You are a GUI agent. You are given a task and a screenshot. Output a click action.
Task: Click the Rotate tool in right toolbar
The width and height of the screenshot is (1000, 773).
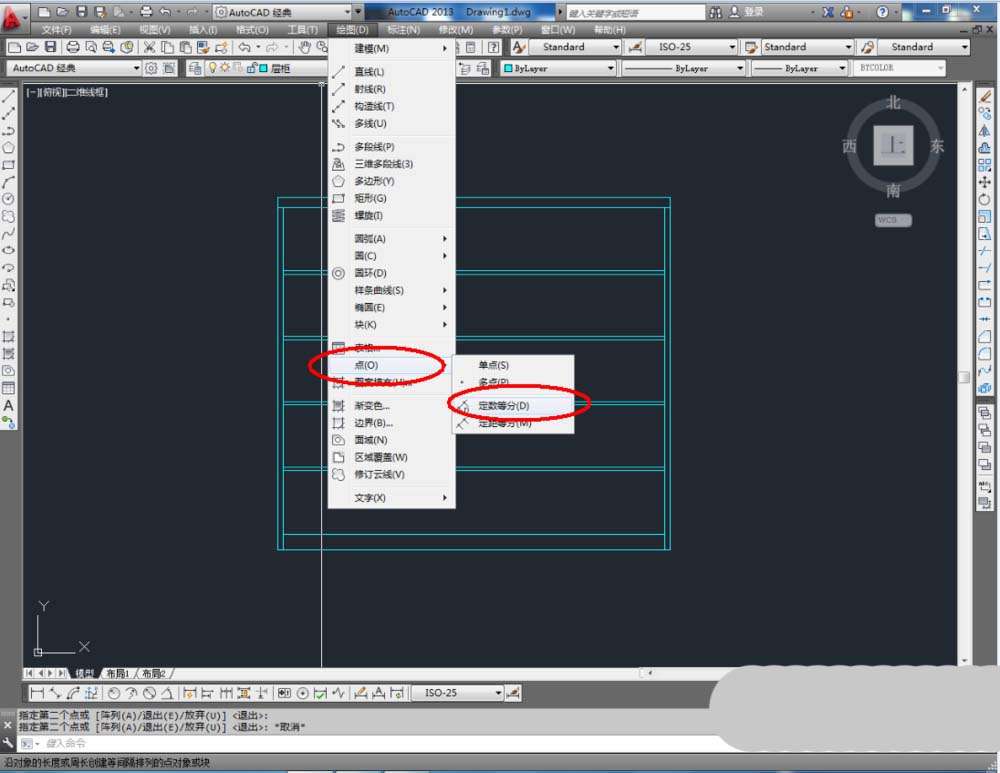click(985, 200)
